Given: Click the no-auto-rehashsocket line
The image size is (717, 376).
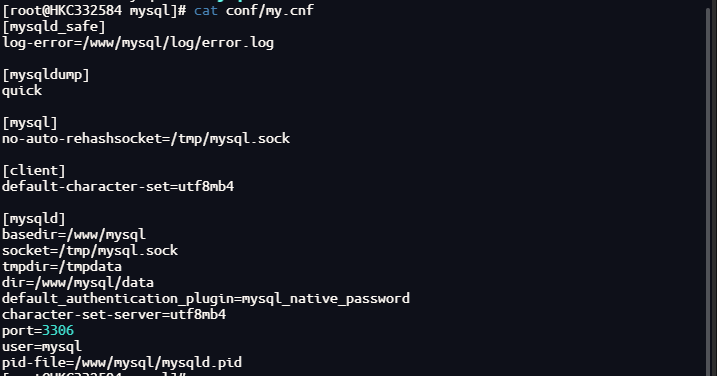Looking at the screenshot, I should coord(146,139).
